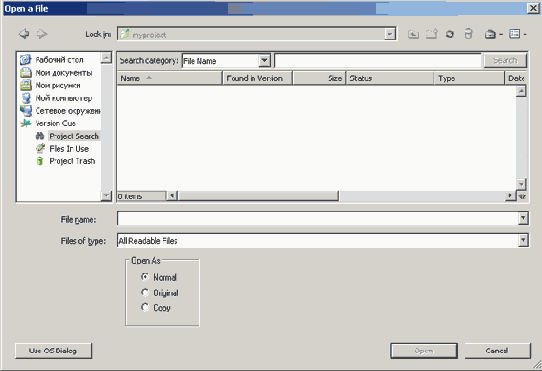Select the Normal radio button

click(x=145, y=277)
